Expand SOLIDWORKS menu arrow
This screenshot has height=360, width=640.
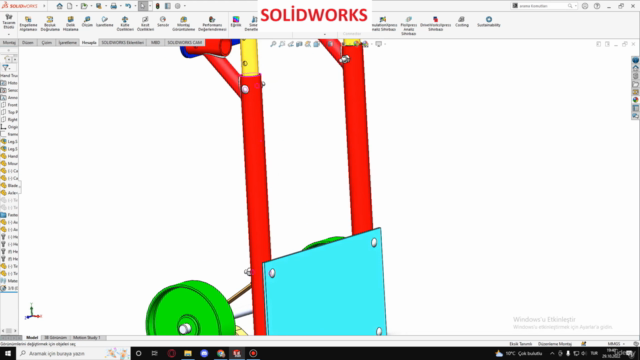(x=44, y=6)
